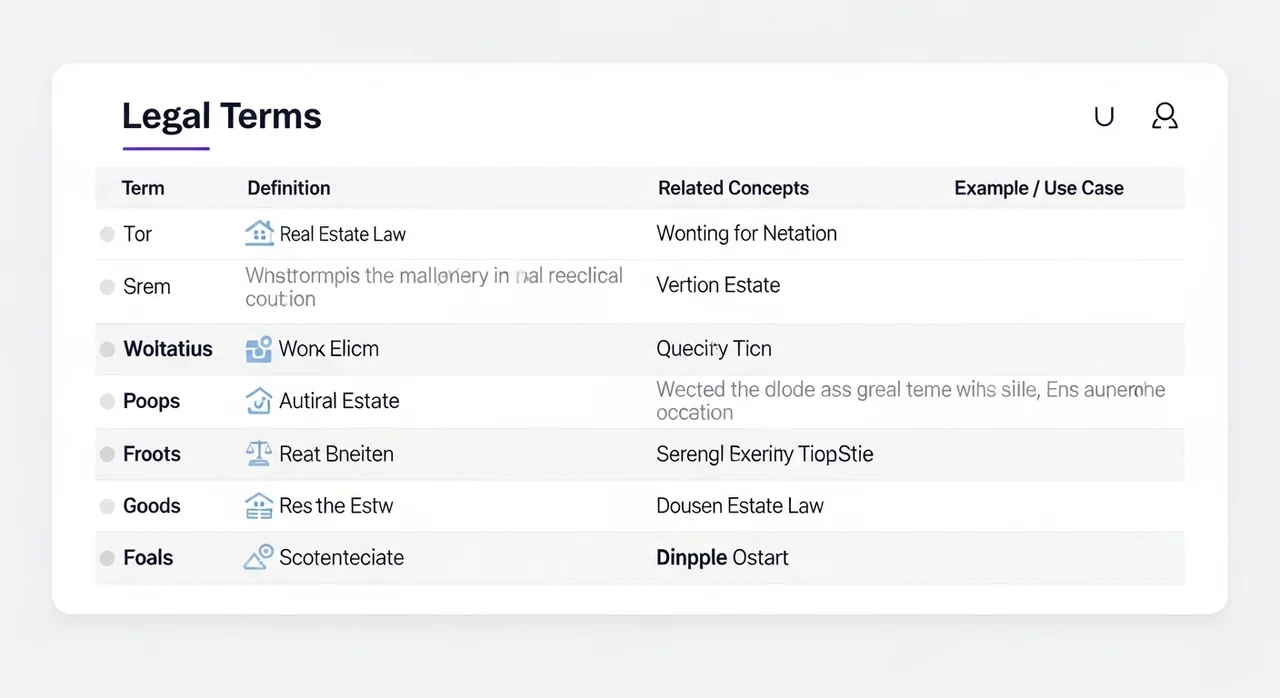Select the radio button for Tor row

(x=107, y=234)
